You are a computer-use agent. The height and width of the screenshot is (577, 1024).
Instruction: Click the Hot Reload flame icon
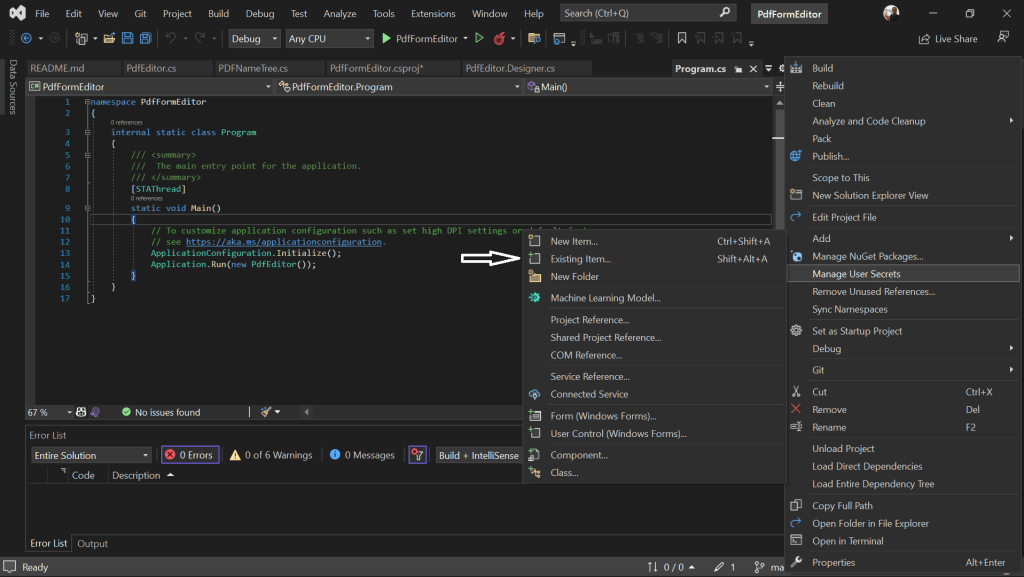pos(500,39)
